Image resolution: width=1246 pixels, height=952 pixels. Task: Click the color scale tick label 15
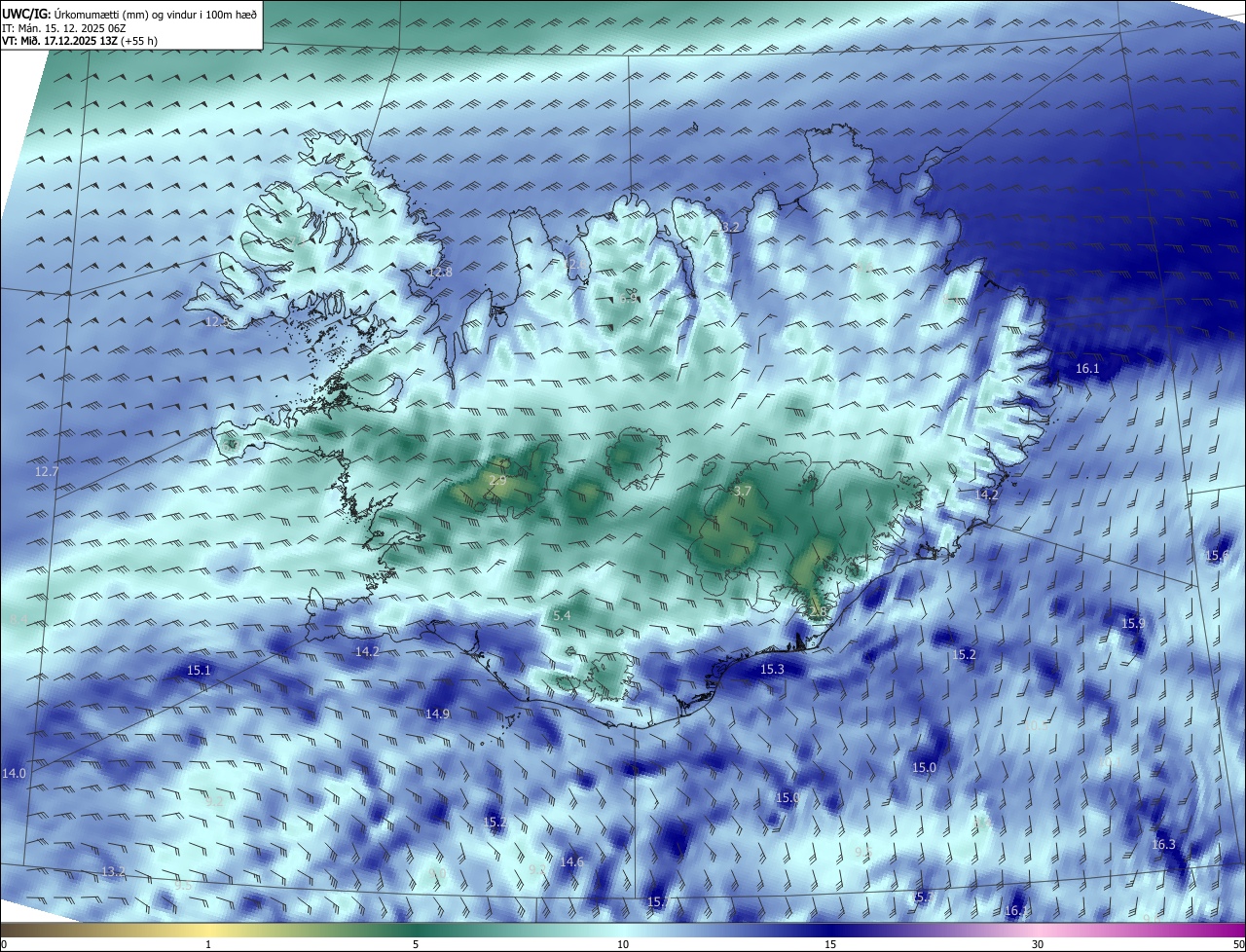[830, 944]
